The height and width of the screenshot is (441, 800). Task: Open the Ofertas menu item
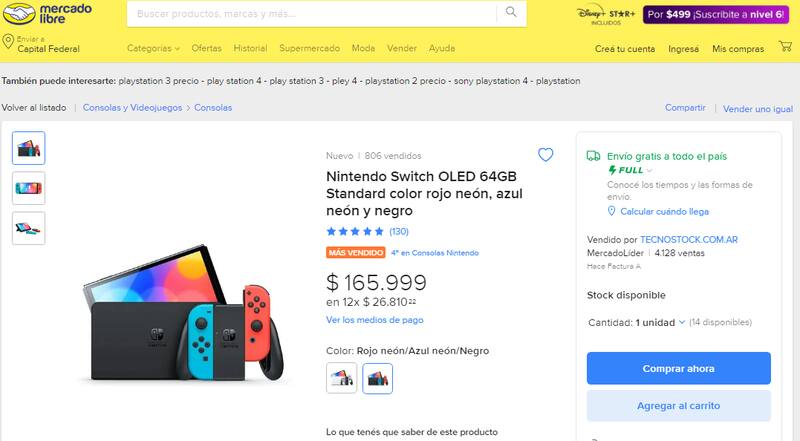point(206,48)
